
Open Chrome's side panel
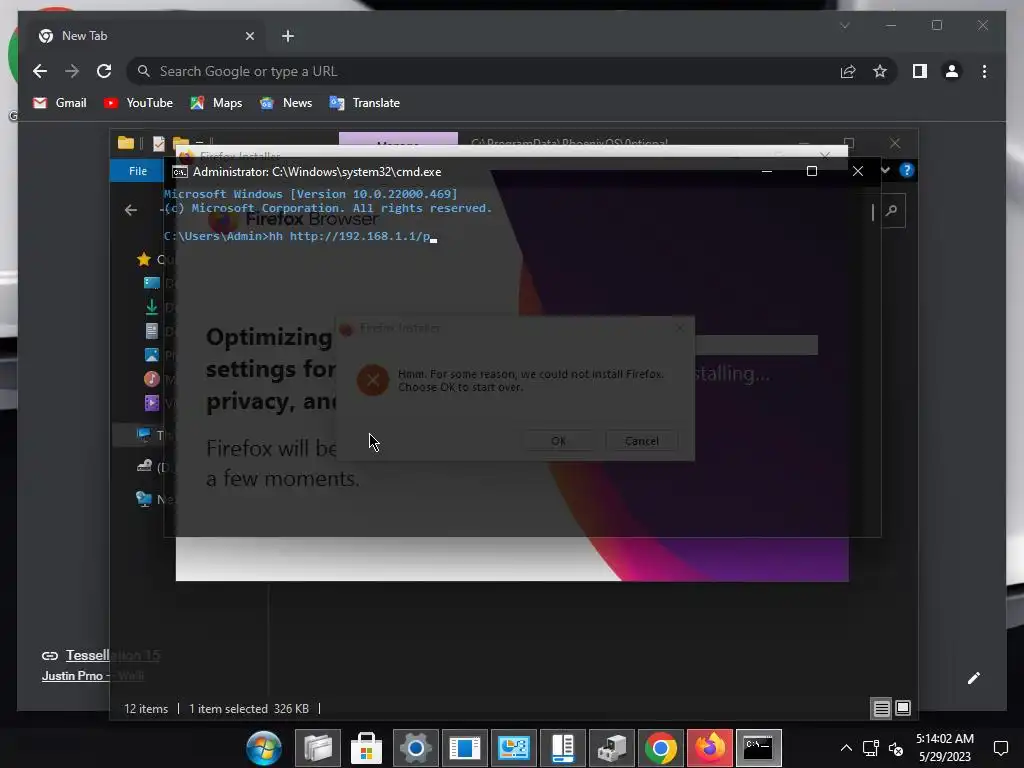[x=920, y=71]
